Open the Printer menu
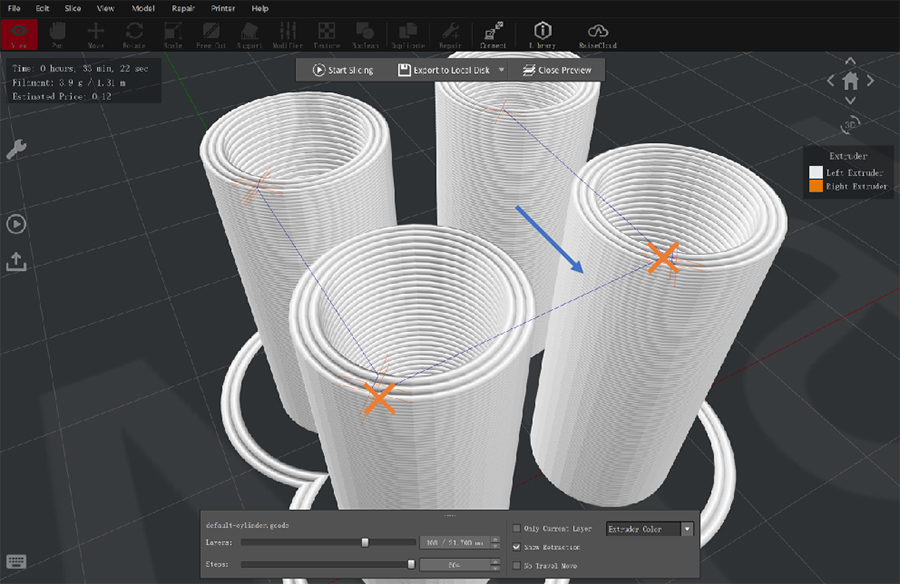 222,8
